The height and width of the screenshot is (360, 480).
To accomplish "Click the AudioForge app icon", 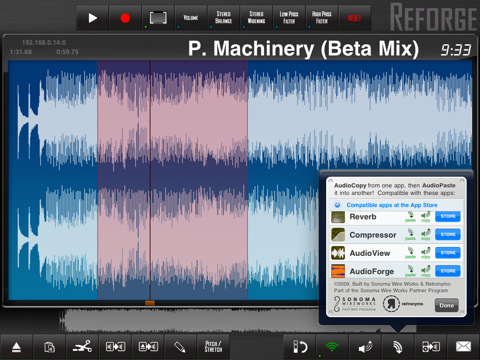I will [x=338, y=271].
